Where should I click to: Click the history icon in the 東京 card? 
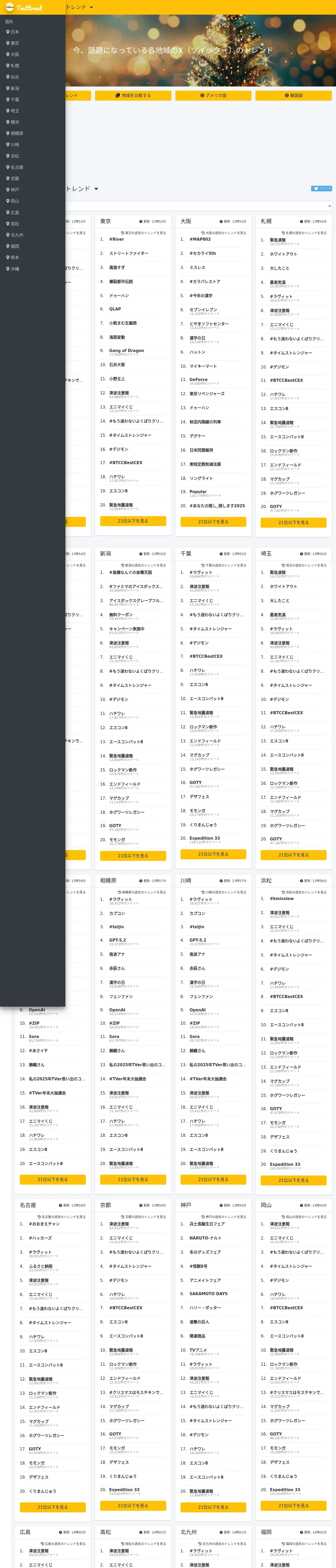[122, 233]
